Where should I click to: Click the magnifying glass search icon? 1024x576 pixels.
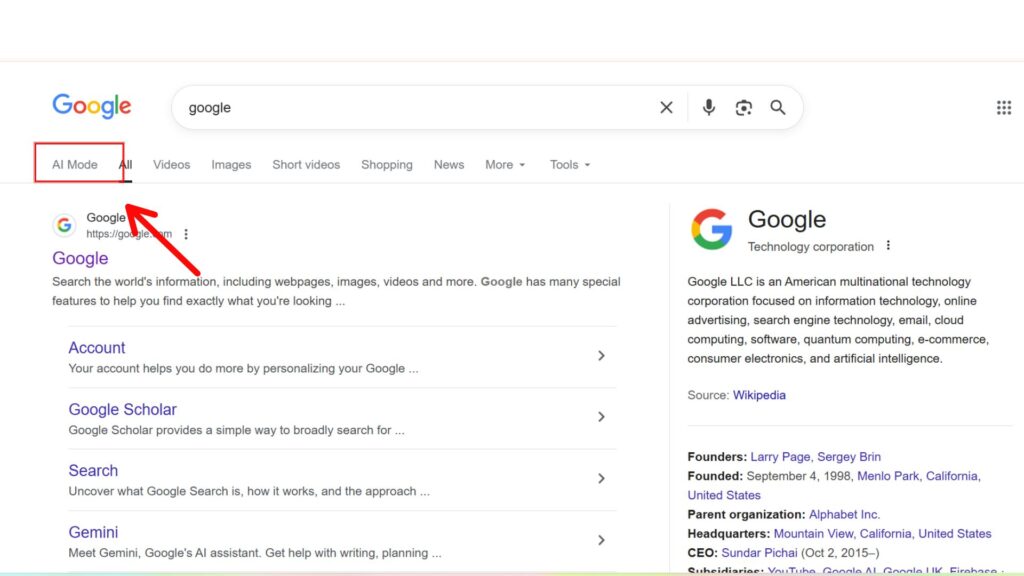click(x=778, y=108)
